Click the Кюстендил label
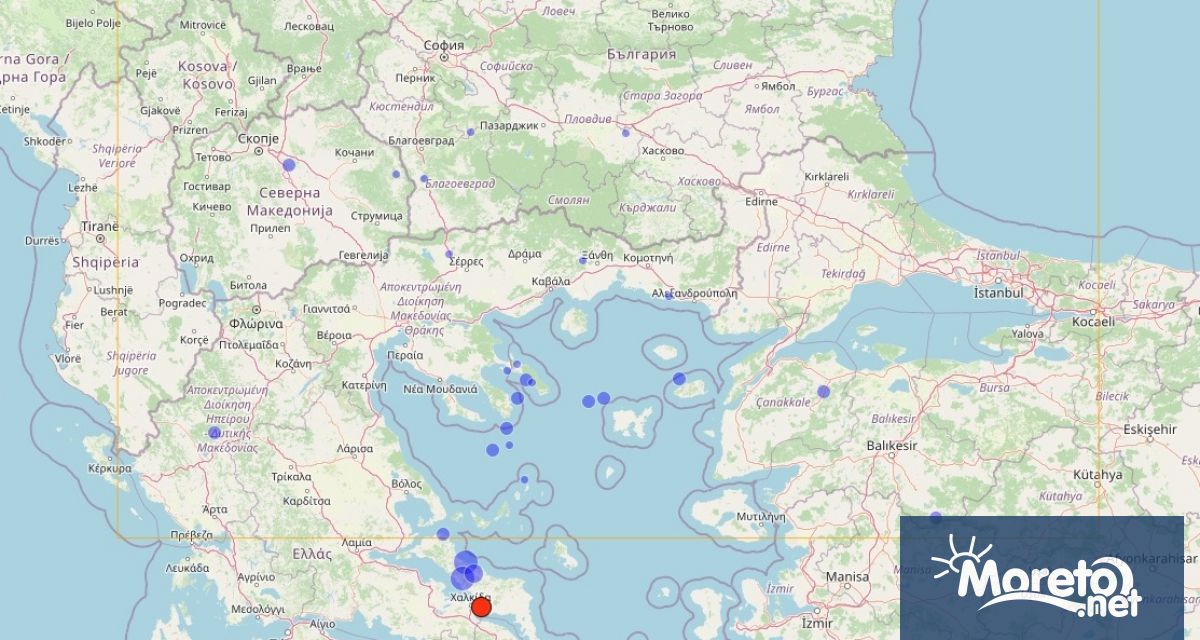The width and height of the screenshot is (1200, 640). point(400,106)
